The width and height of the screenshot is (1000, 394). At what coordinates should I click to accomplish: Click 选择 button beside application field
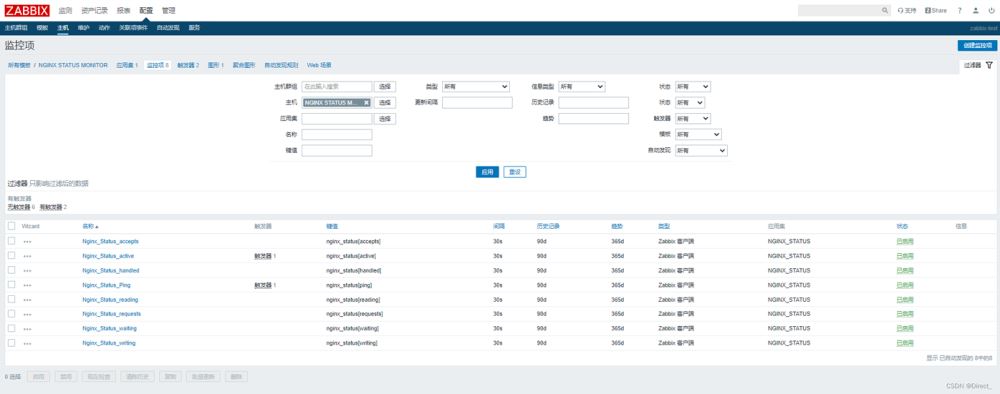[x=385, y=119]
